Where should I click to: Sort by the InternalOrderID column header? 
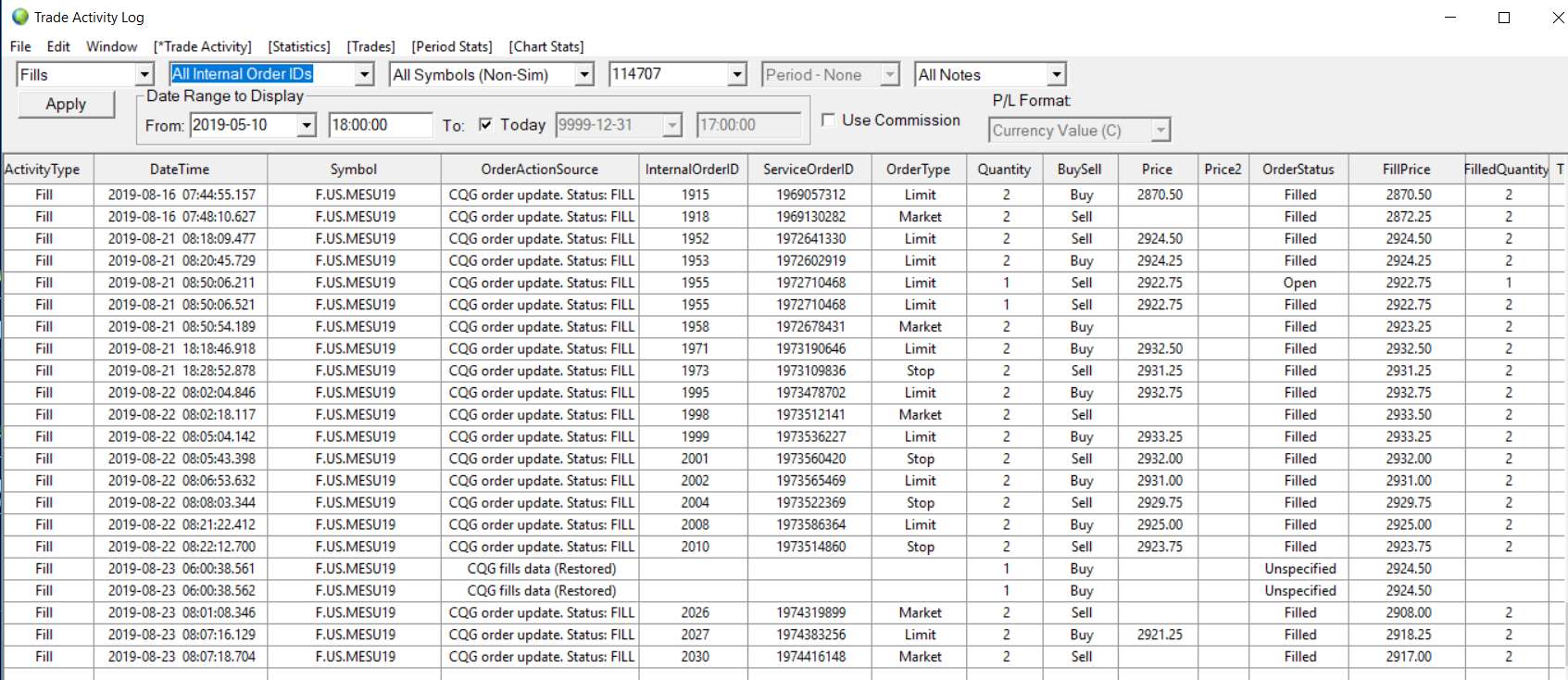[x=692, y=170]
